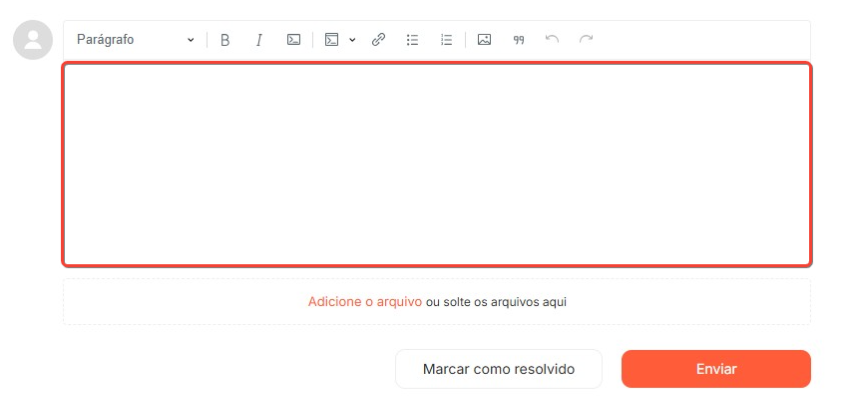Click the Enviar button
850x417 pixels.
pyautogui.click(x=716, y=369)
